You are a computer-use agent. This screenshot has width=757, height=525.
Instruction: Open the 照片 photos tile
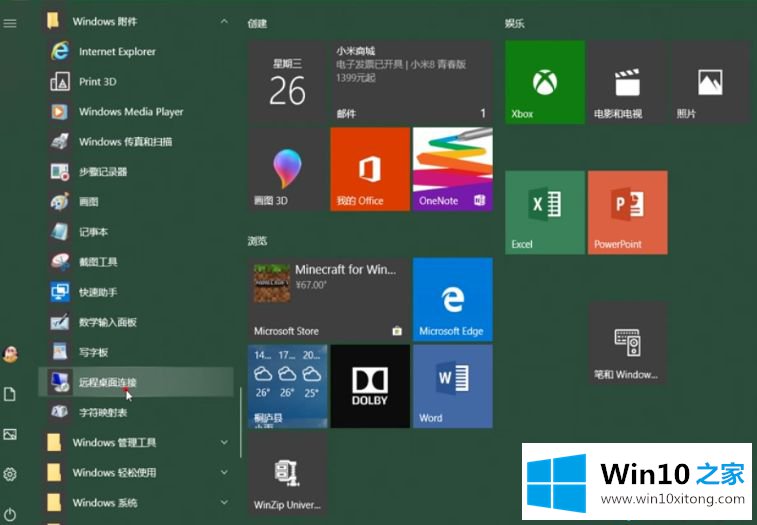click(710, 82)
